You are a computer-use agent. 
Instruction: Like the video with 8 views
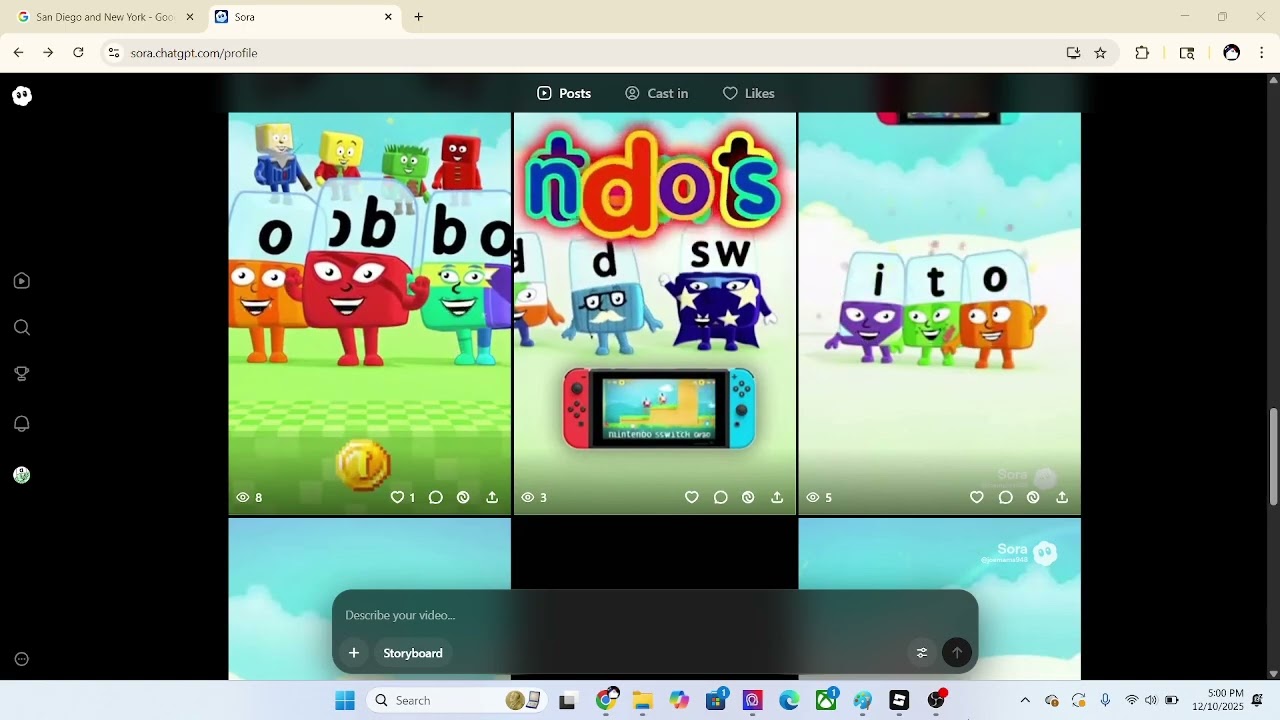(x=397, y=497)
